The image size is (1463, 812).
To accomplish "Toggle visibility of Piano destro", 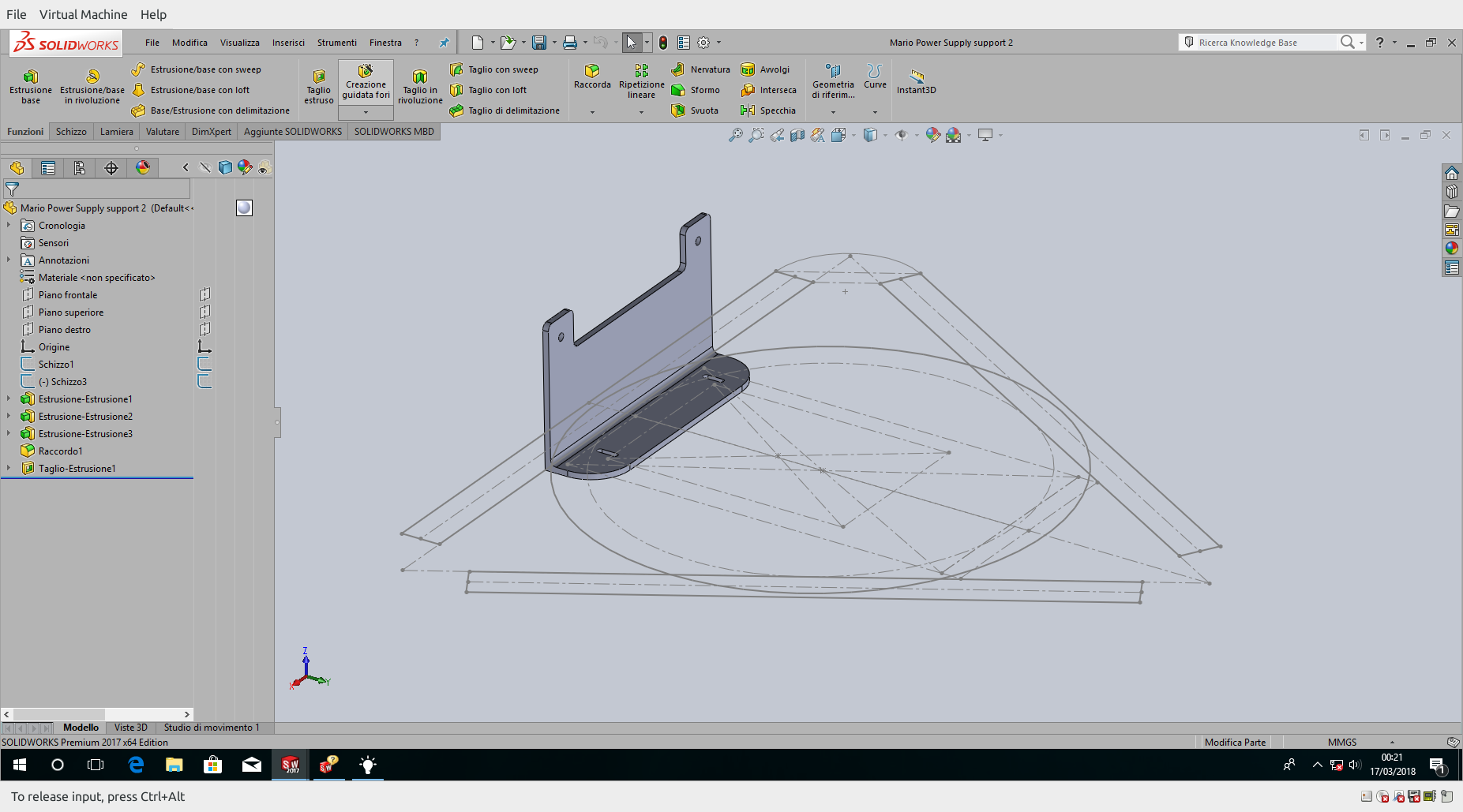I will click(x=204, y=329).
